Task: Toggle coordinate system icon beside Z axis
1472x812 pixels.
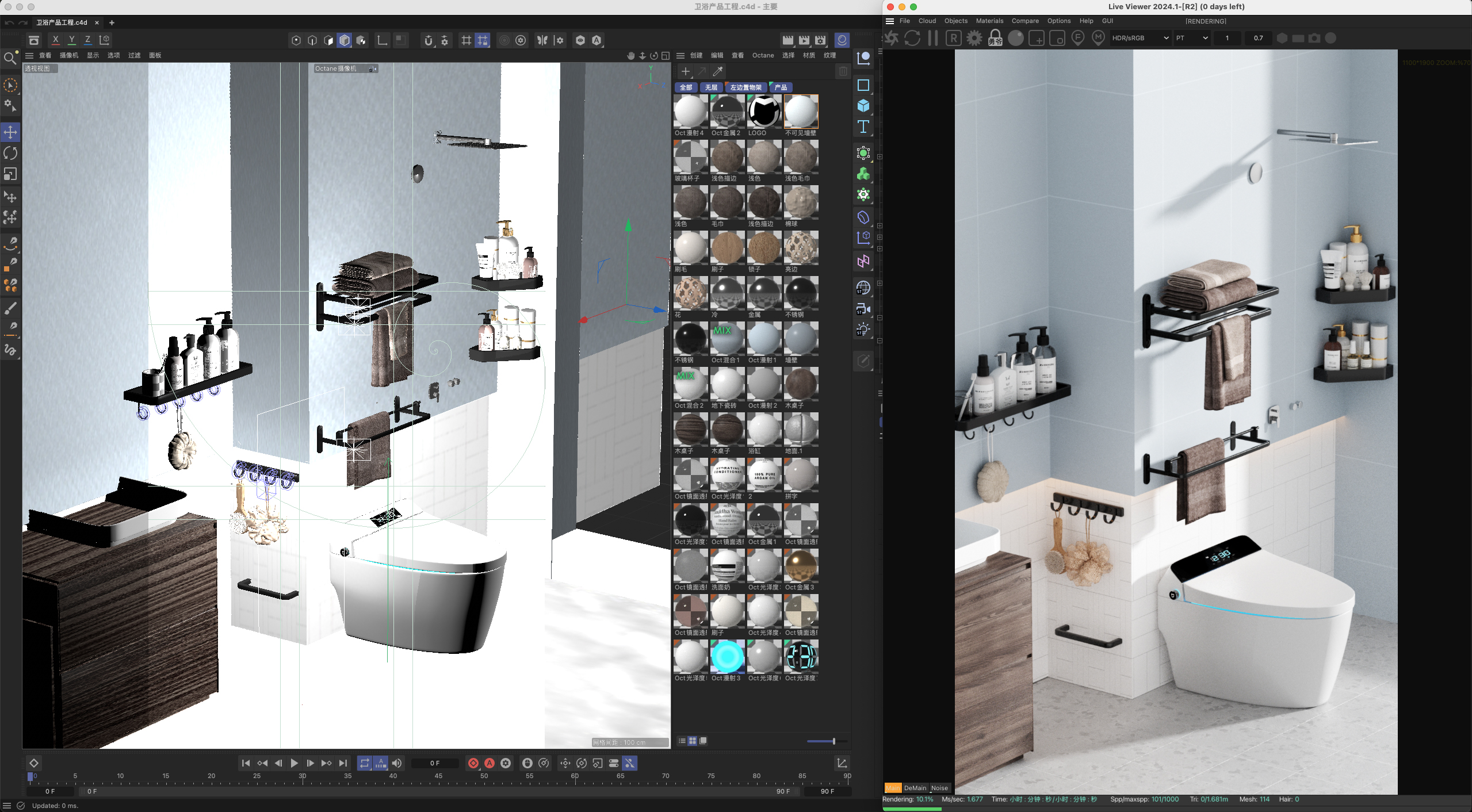Action: (x=104, y=40)
